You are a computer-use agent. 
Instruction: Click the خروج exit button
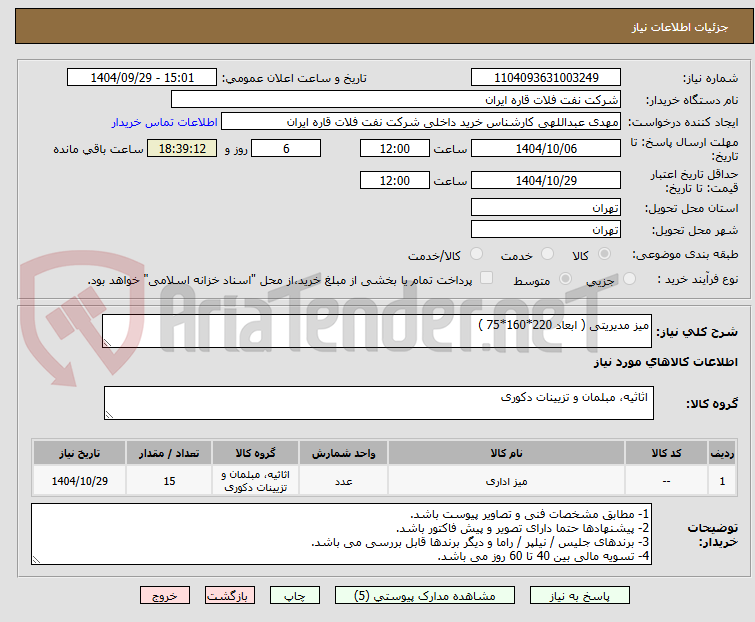[165, 596]
